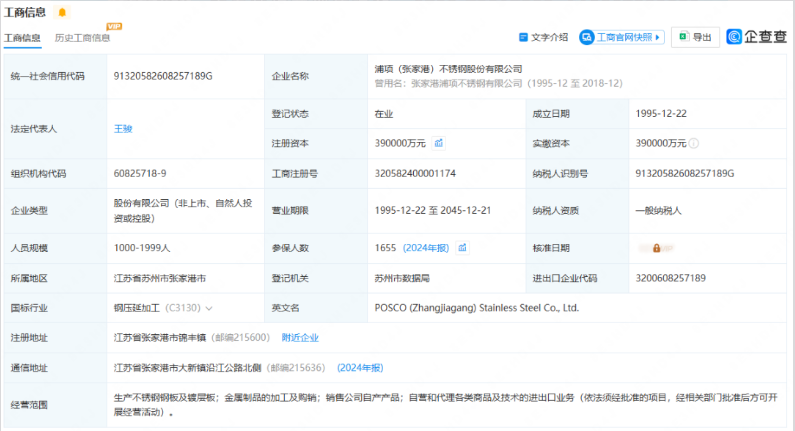The width and height of the screenshot is (795, 431).
Task: Click info icon beside 实缴资本 390000万元
Action: 694,143
